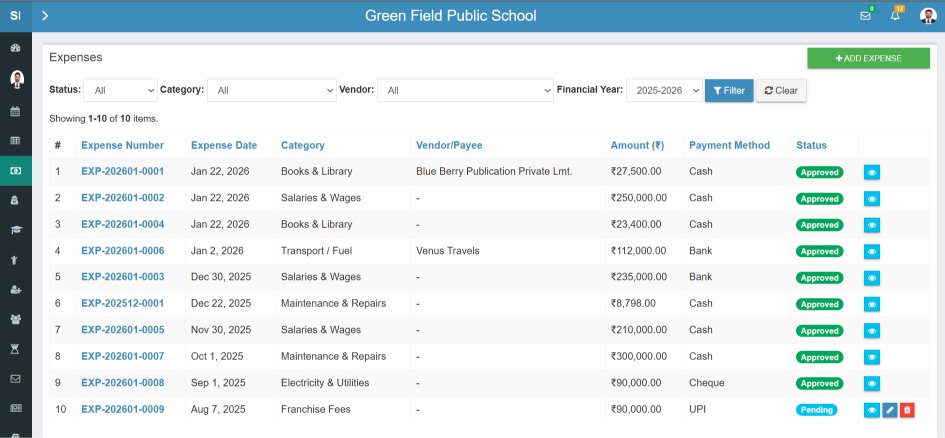This screenshot has height=438, width=945.
Task: Open expense EXP-202601-0002 link
Action: click(122, 198)
